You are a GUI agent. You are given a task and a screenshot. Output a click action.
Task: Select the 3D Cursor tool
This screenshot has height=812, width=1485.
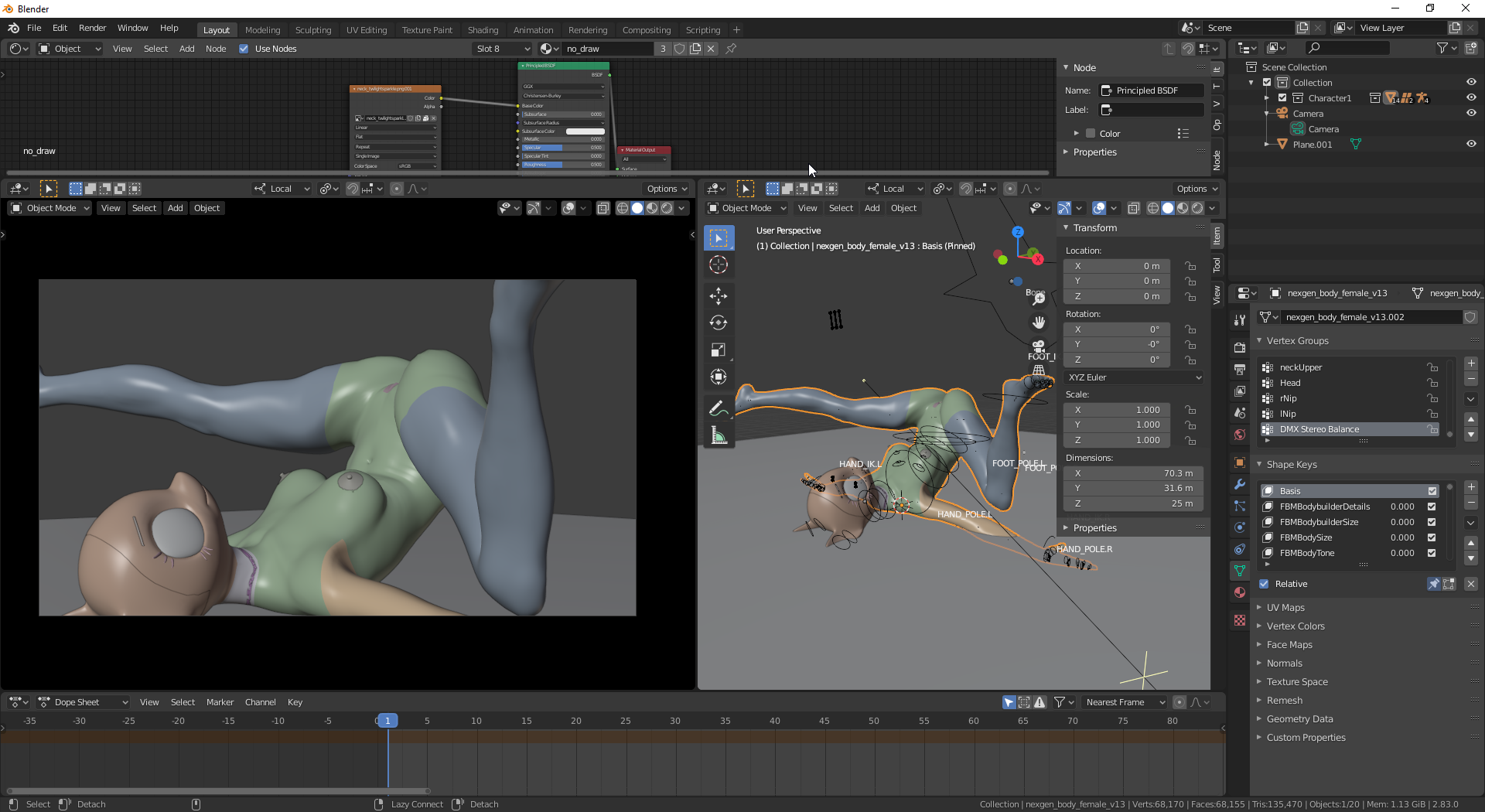719,265
